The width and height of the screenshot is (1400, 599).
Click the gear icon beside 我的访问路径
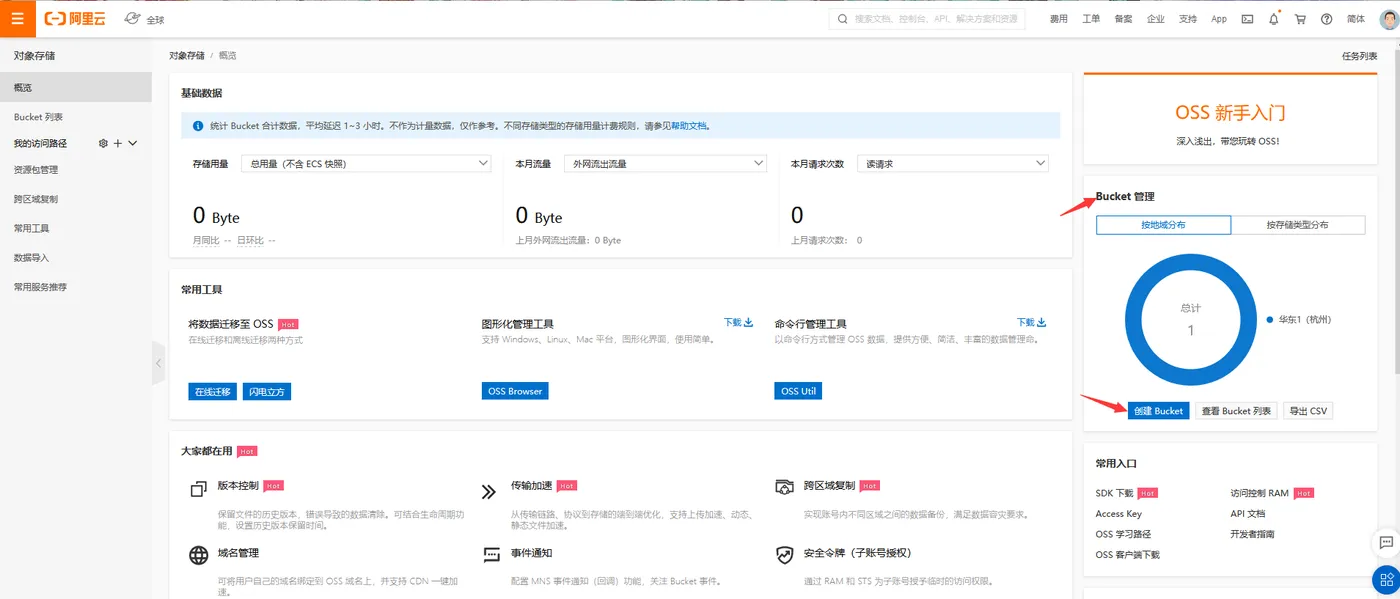[103, 144]
